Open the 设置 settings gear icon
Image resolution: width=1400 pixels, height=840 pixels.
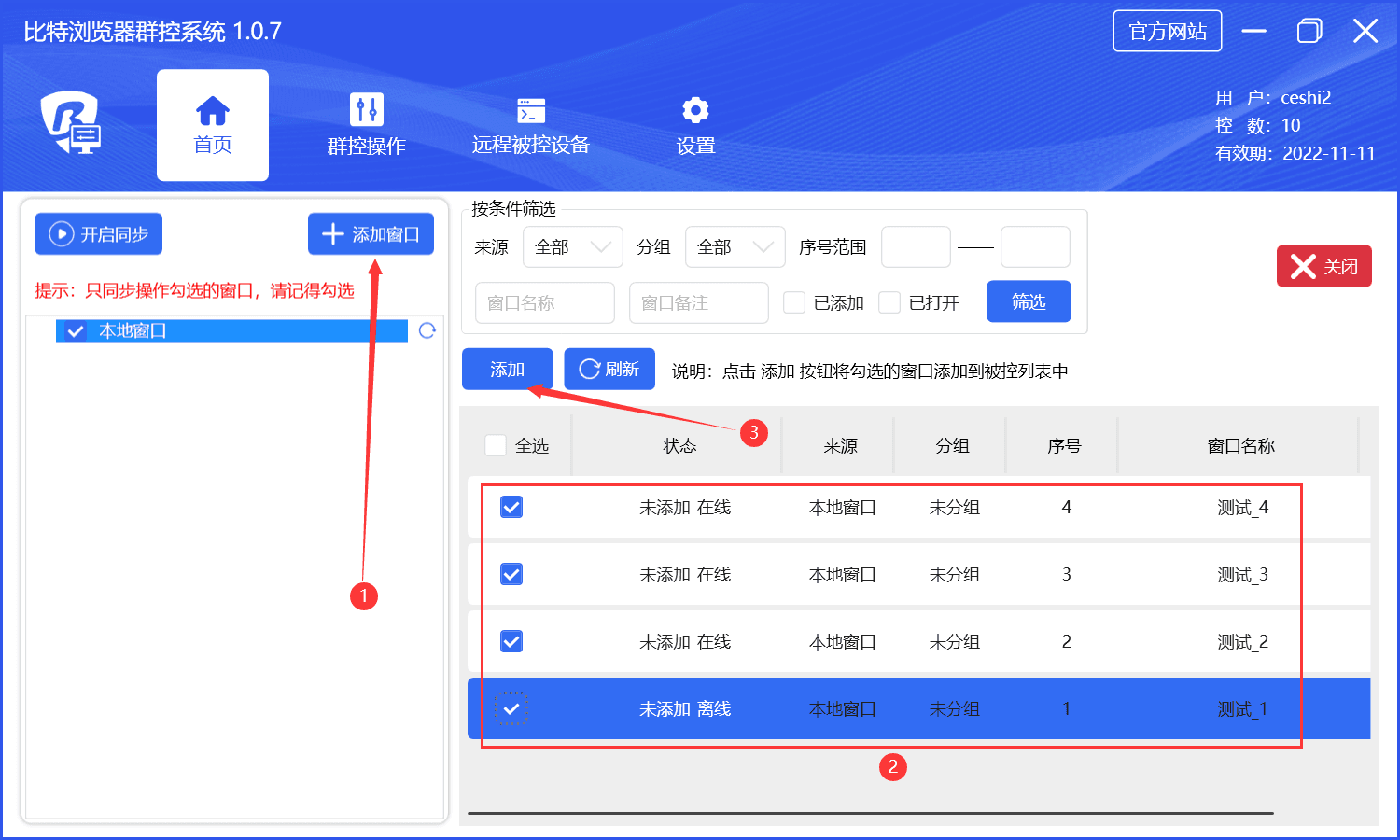(x=694, y=110)
